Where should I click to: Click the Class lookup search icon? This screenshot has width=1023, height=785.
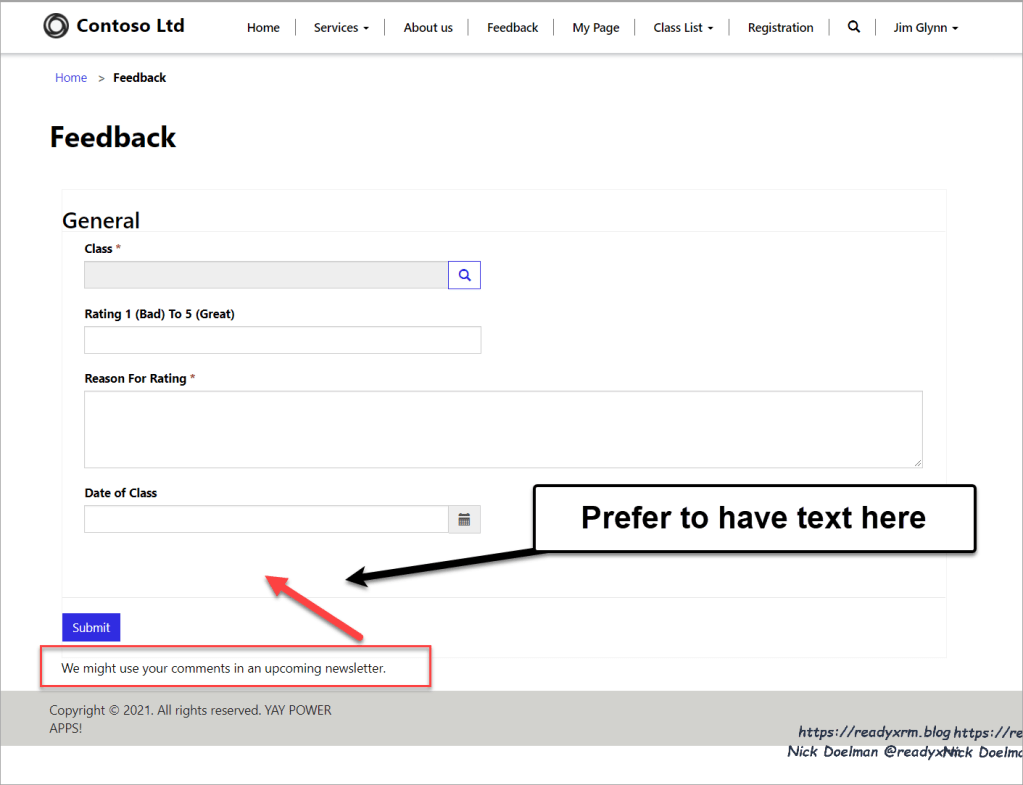[x=464, y=275]
